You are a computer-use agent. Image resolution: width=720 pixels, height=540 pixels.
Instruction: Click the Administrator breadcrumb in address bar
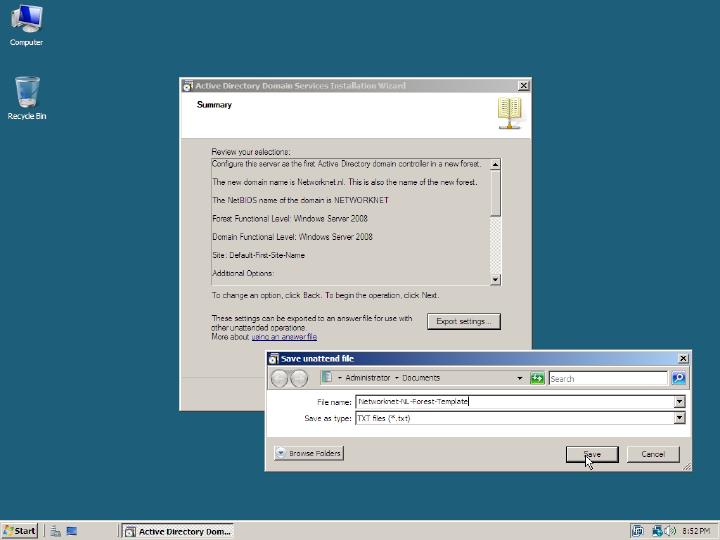pos(367,378)
